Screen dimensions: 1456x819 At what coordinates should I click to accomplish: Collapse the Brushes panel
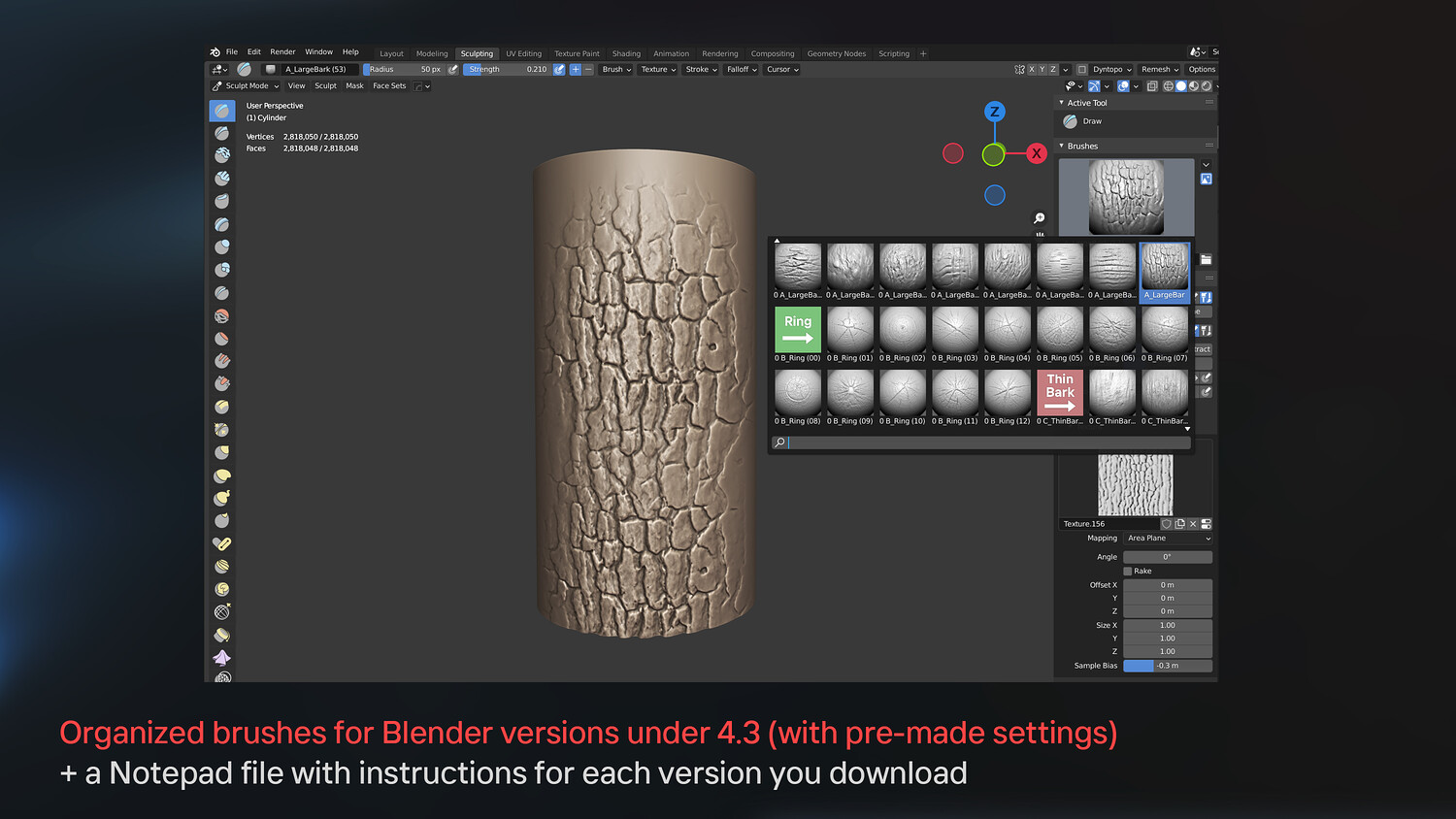(x=1062, y=147)
